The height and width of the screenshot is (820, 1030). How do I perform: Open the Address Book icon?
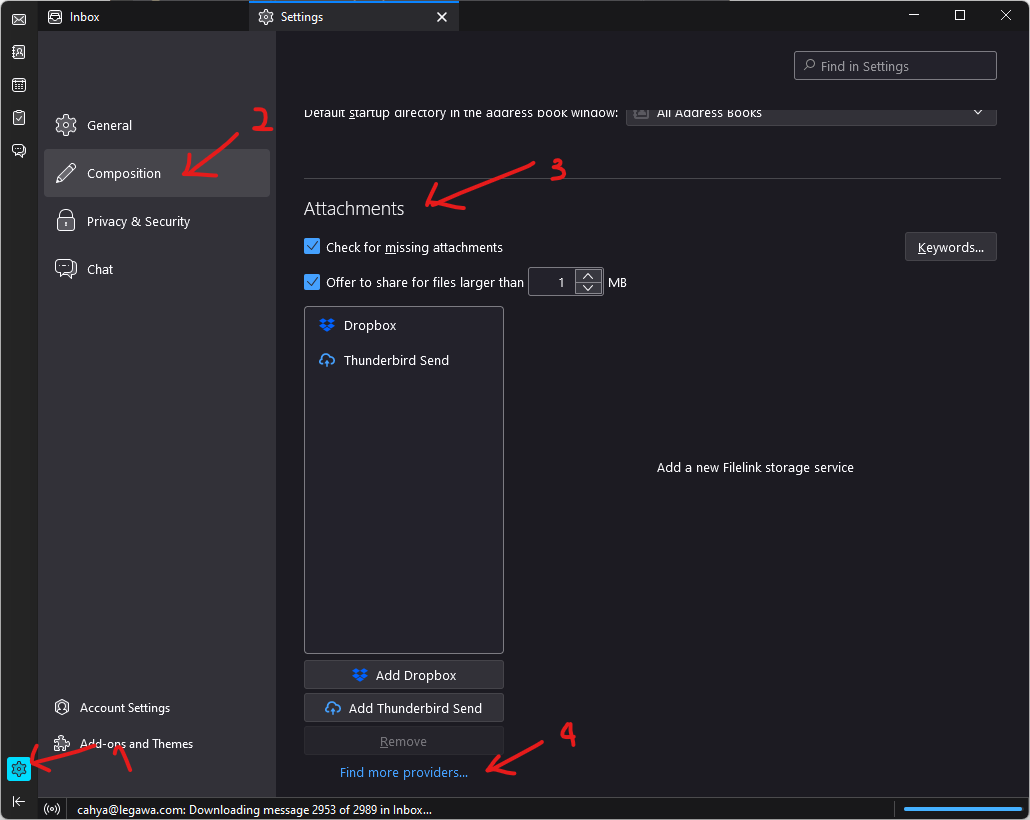click(x=18, y=52)
